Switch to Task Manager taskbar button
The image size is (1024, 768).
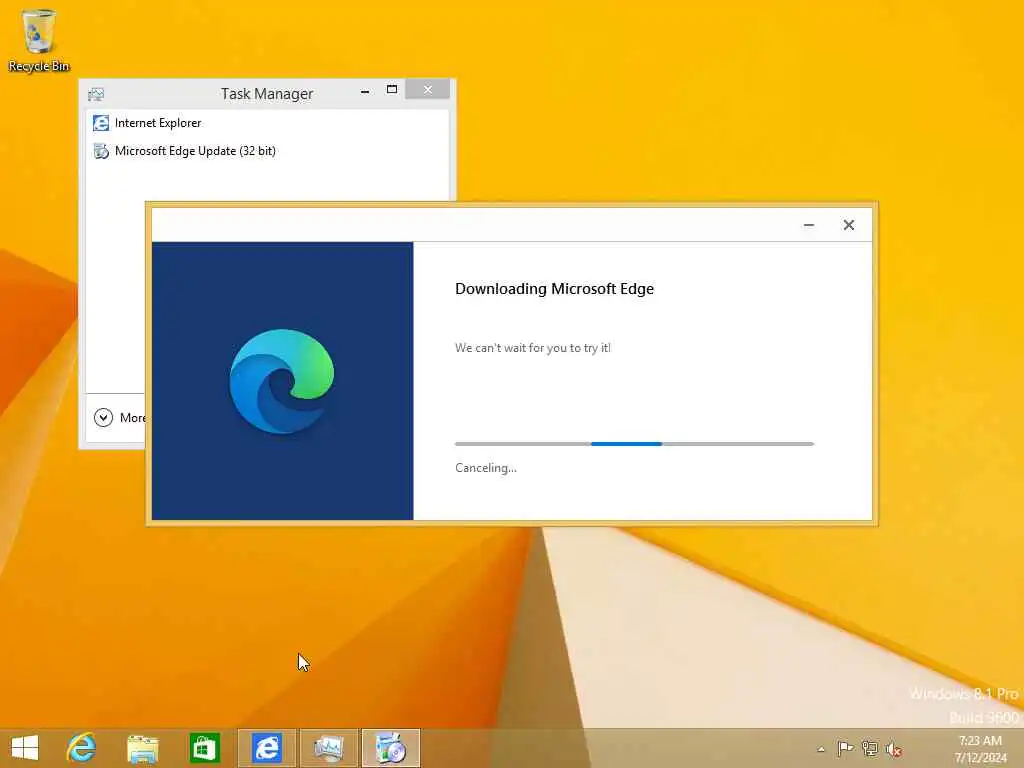[x=328, y=748]
